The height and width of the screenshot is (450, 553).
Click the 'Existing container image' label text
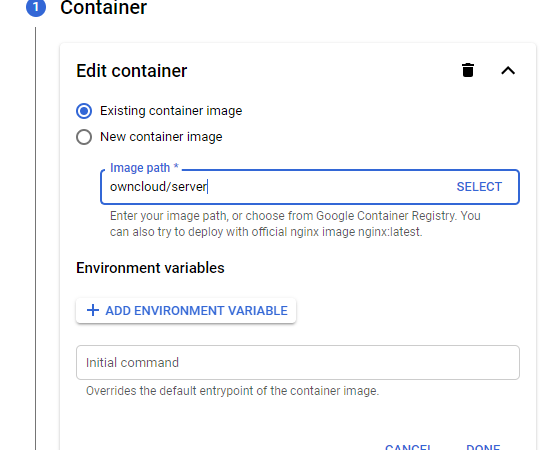171,111
